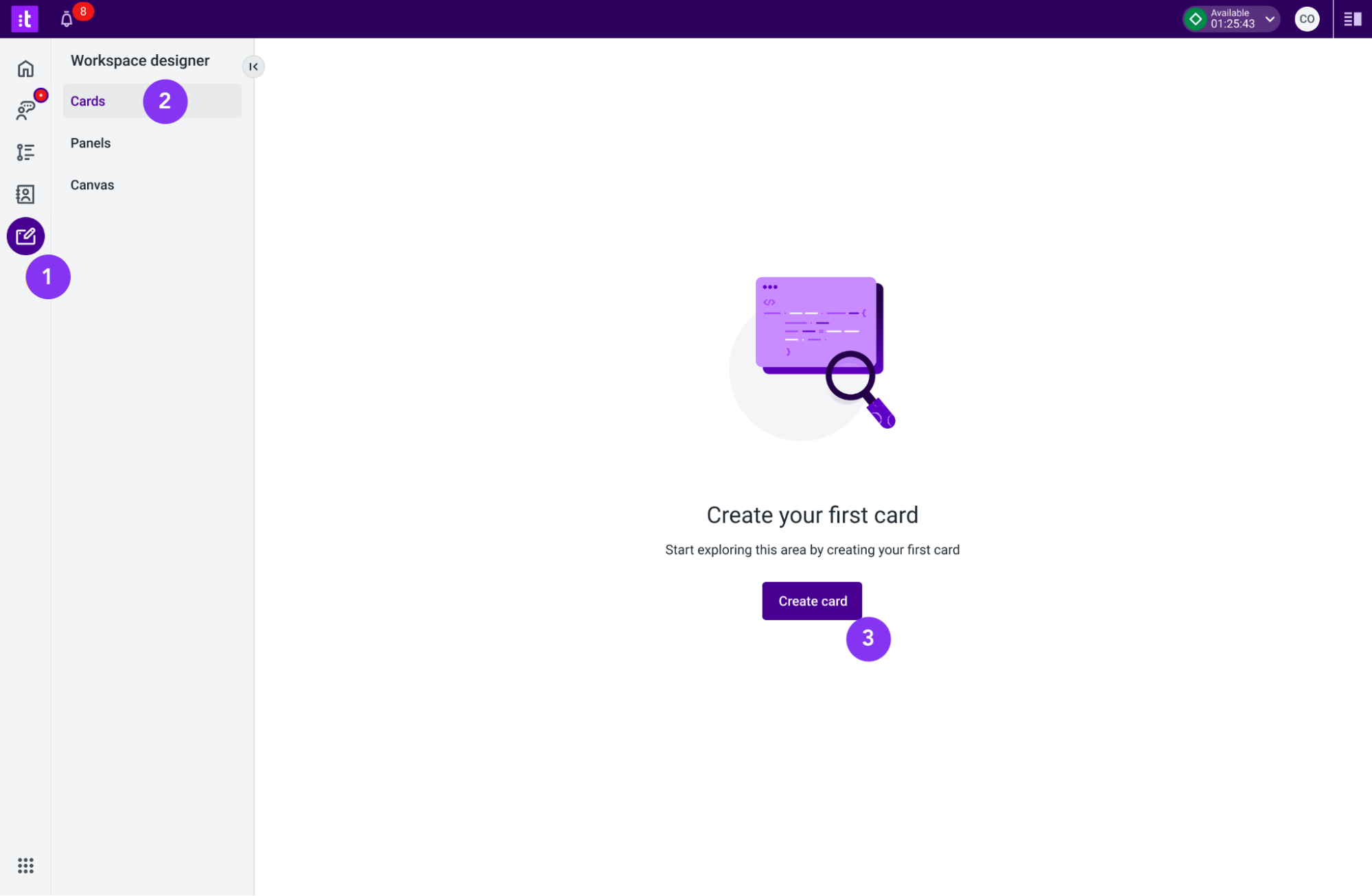1372x896 pixels.
Task: Click the Create card button
Action: (813, 601)
